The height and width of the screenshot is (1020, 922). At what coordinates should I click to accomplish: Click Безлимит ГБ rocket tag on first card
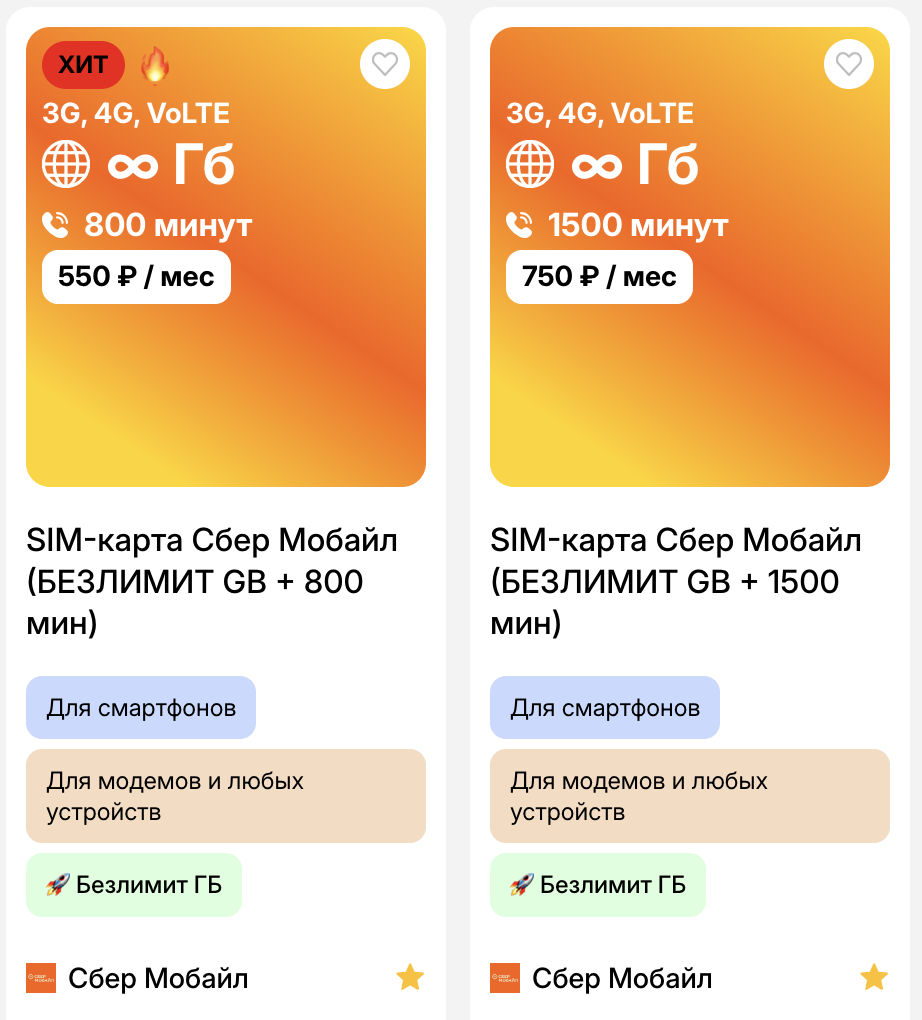134,885
